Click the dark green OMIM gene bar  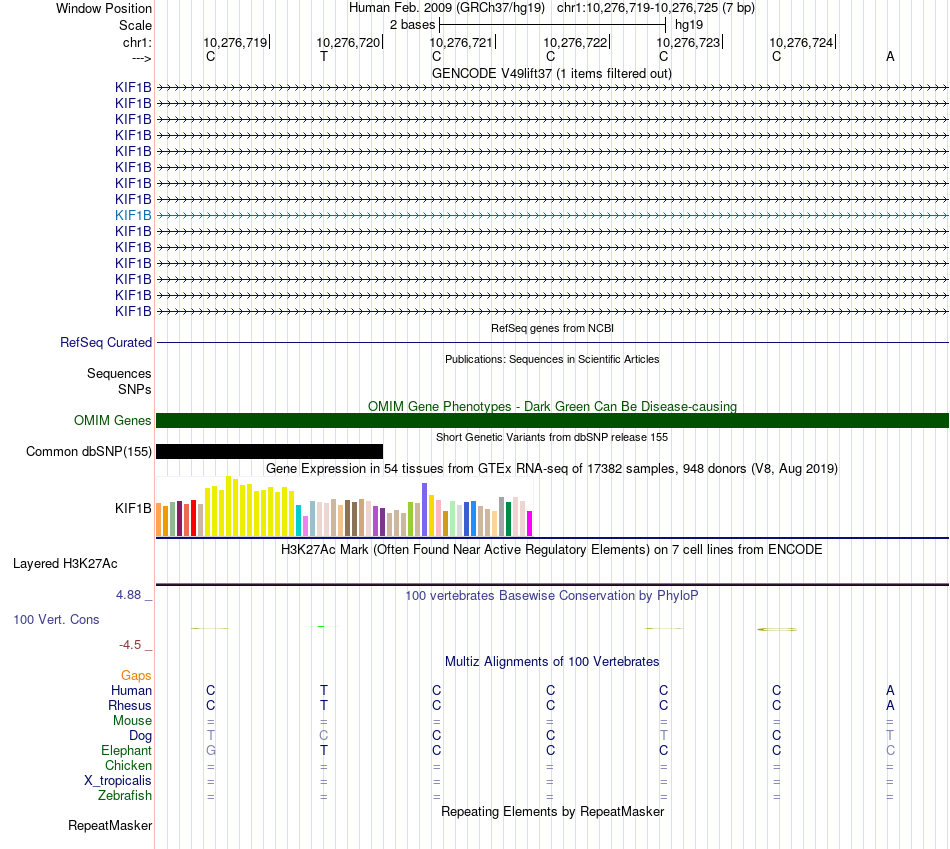[x=552, y=421]
